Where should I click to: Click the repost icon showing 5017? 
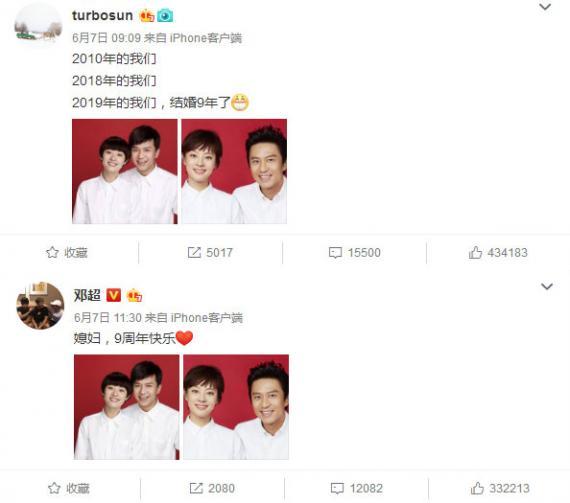click(194, 252)
